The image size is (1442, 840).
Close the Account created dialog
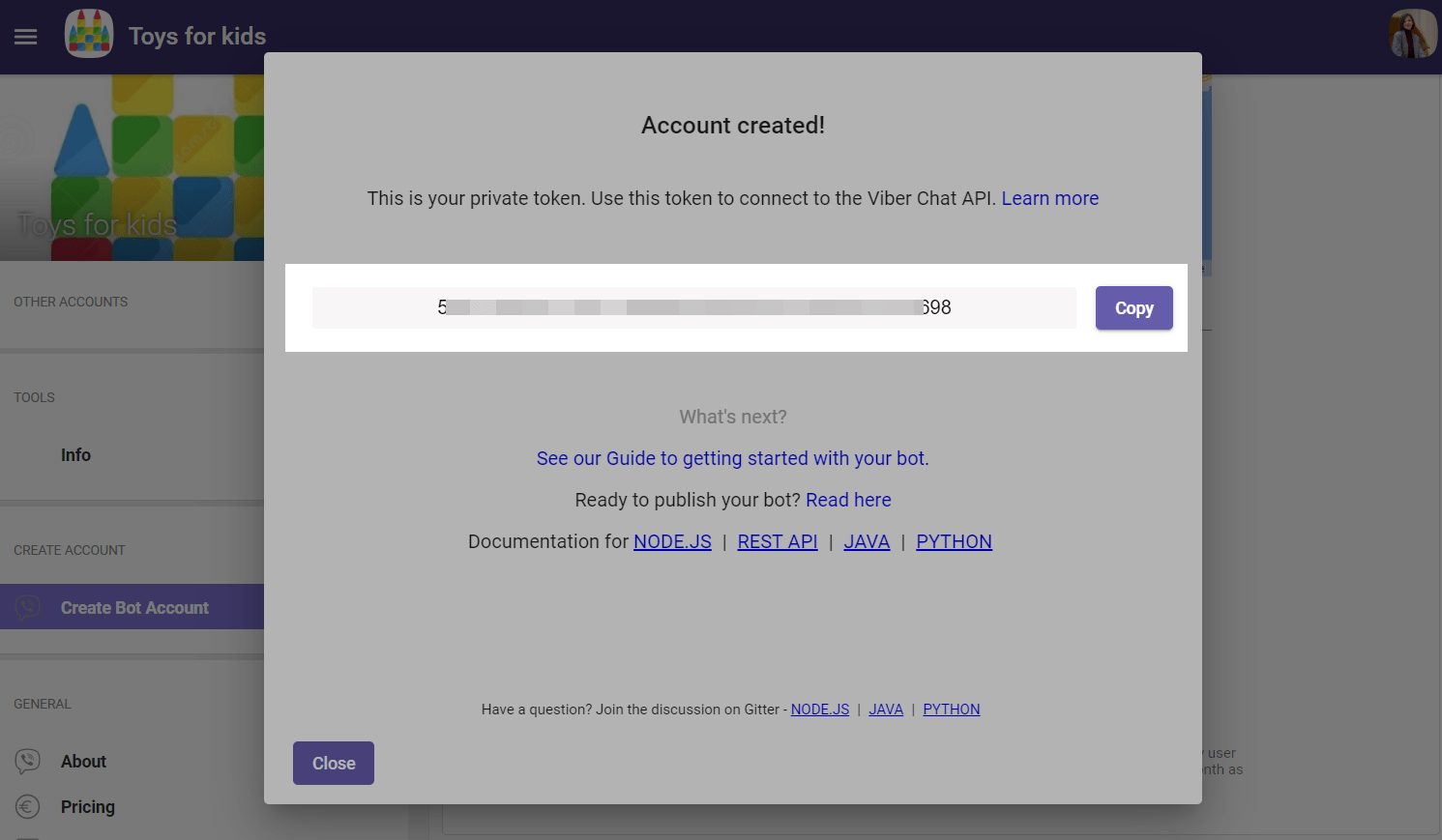(334, 764)
